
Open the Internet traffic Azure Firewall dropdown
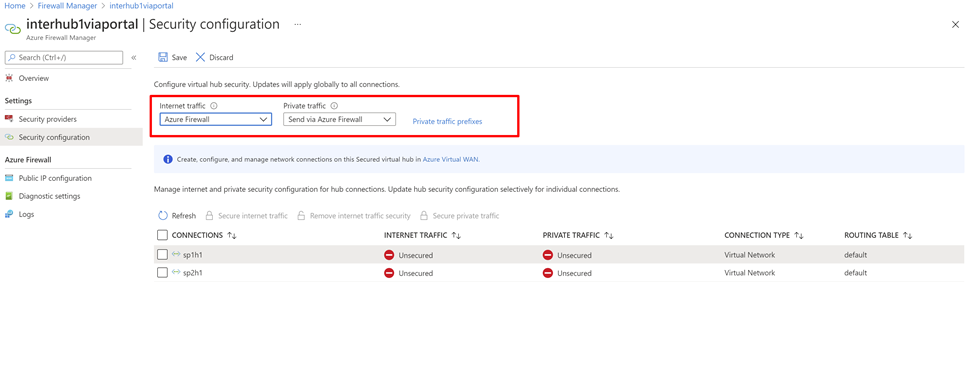point(216,119)
